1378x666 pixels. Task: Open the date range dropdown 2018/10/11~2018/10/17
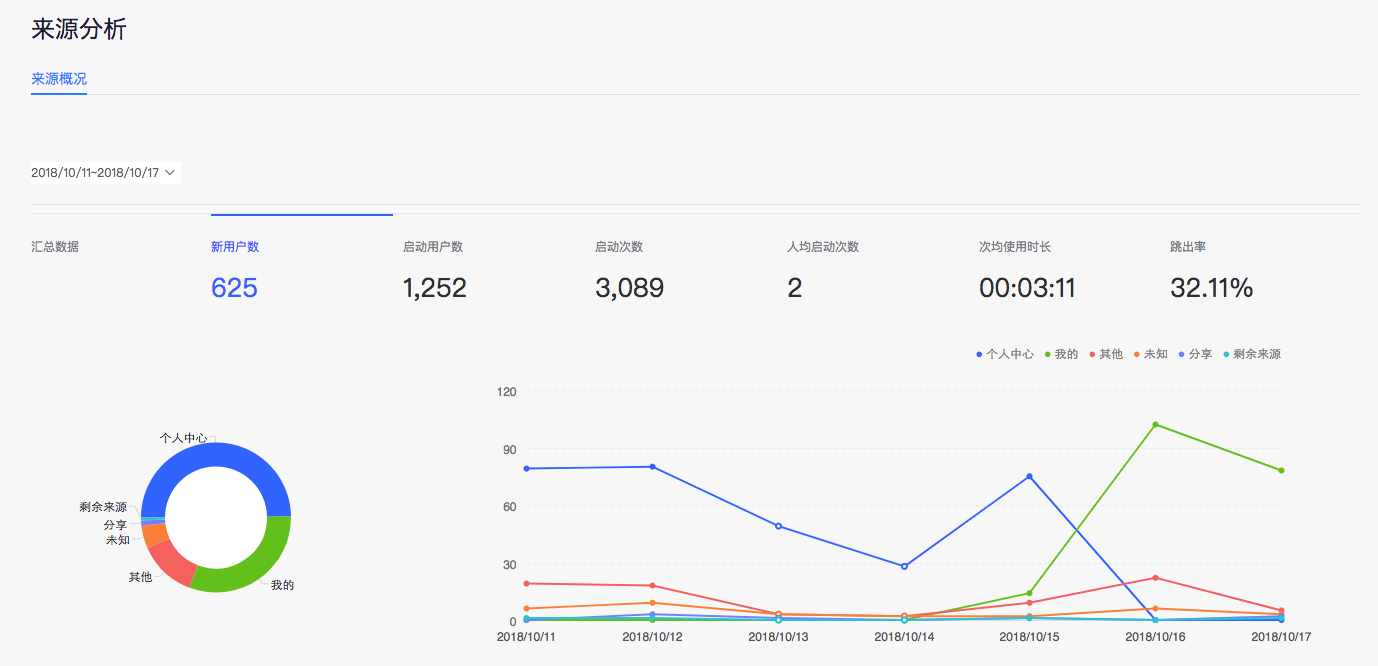pos(105,173)
